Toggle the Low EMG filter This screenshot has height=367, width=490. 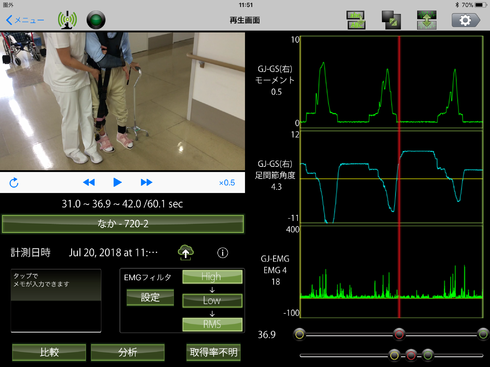[x=212, y=300]
